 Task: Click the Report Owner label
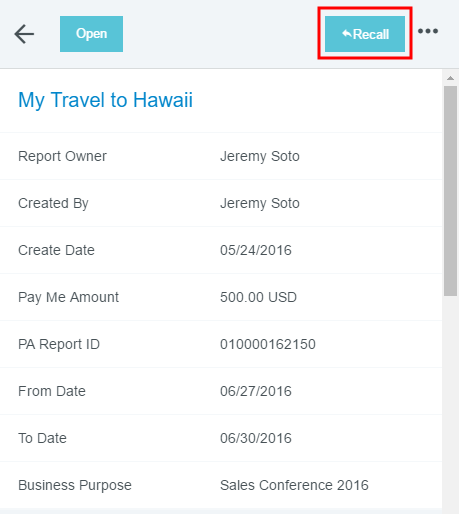click(62, 156)
